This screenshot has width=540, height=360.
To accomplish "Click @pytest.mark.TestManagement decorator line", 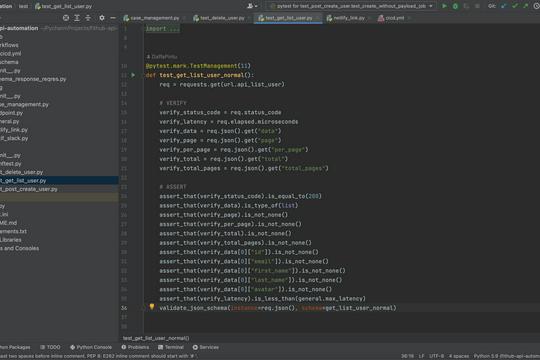I will coord(198,66).
